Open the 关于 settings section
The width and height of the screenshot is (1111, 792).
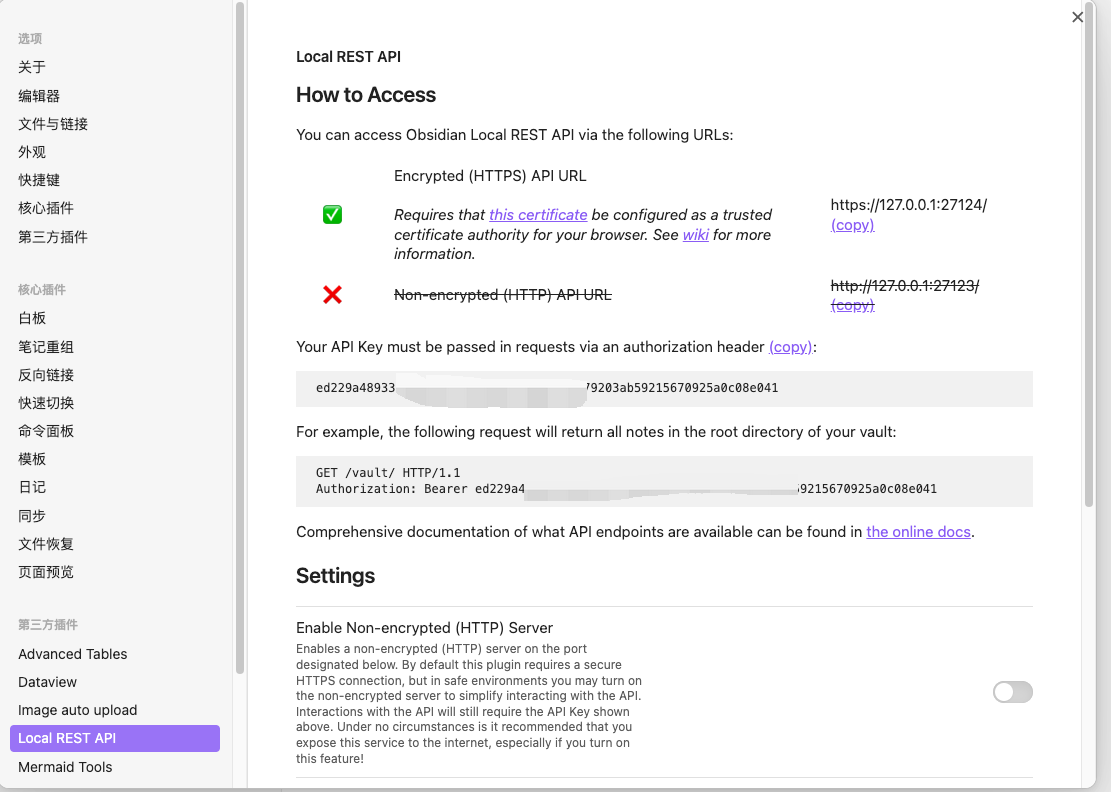click(x=30, y=66)
